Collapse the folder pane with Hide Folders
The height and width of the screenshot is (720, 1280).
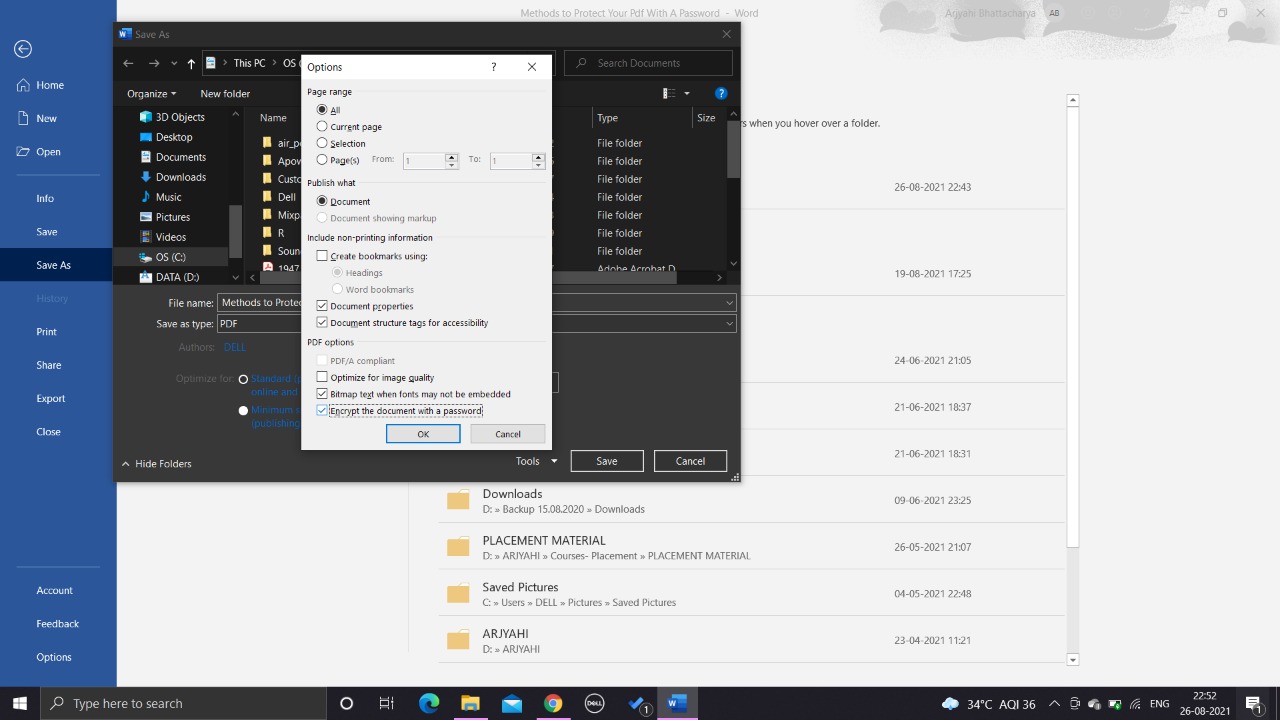pos(156,464)
